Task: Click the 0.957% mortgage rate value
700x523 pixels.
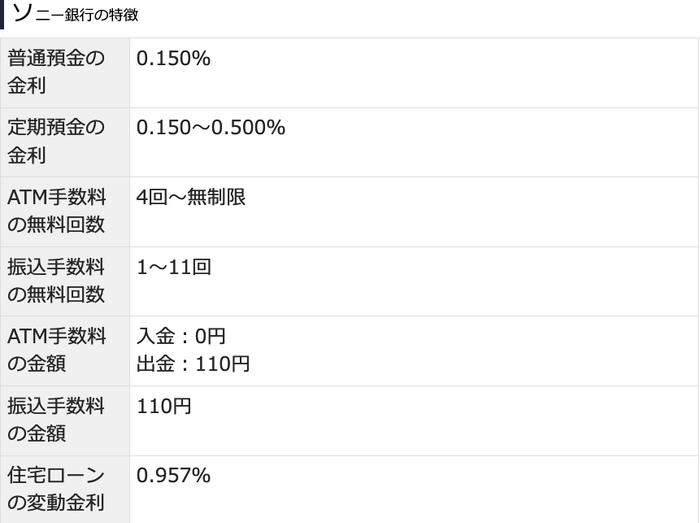Action: pyautogui.click(x=173, y=476)
